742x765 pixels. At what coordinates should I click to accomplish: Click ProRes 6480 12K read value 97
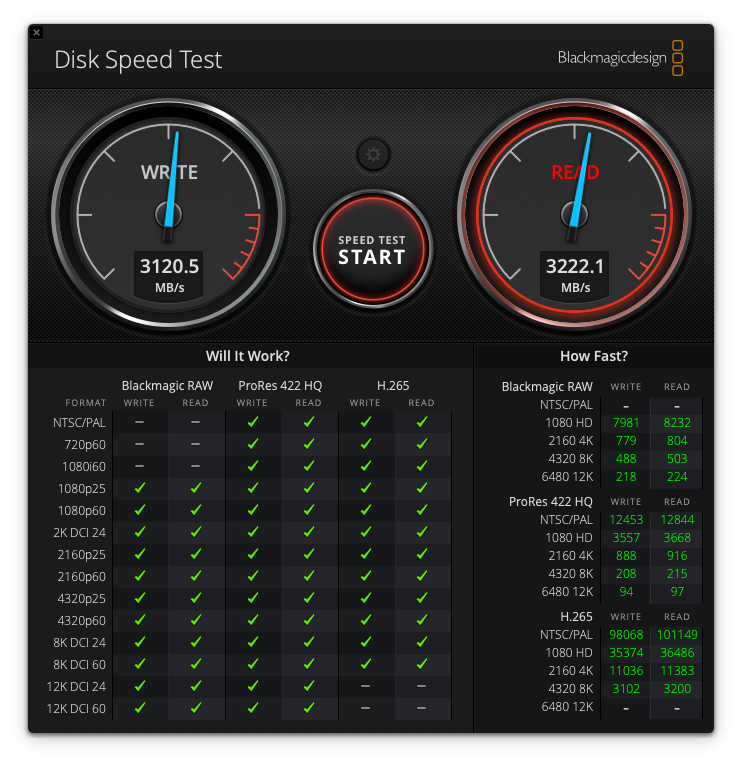[677, 592]
